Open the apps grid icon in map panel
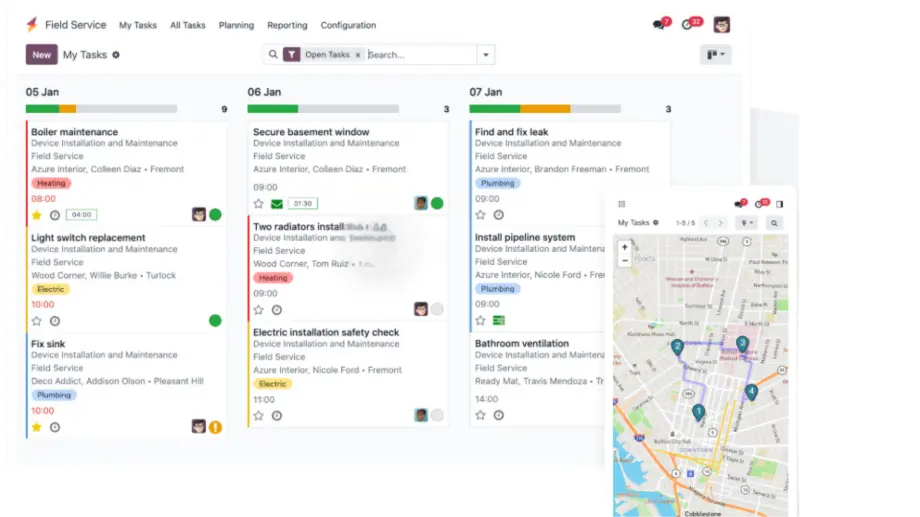920x517 pixels. pyautogui.click(x=622, y=204)
